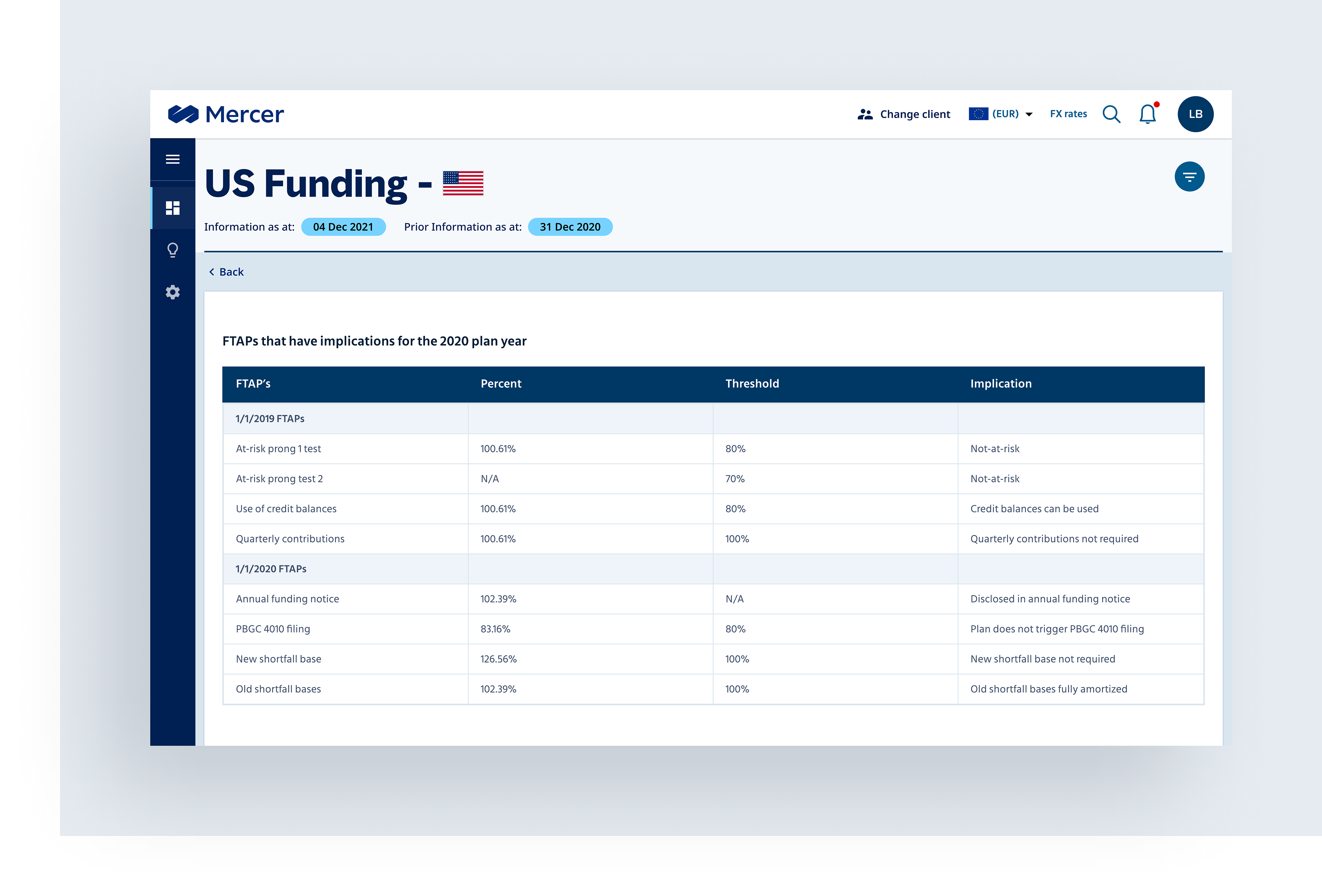Click the Implication column header
The image size is (1322, 896).
1000,383
